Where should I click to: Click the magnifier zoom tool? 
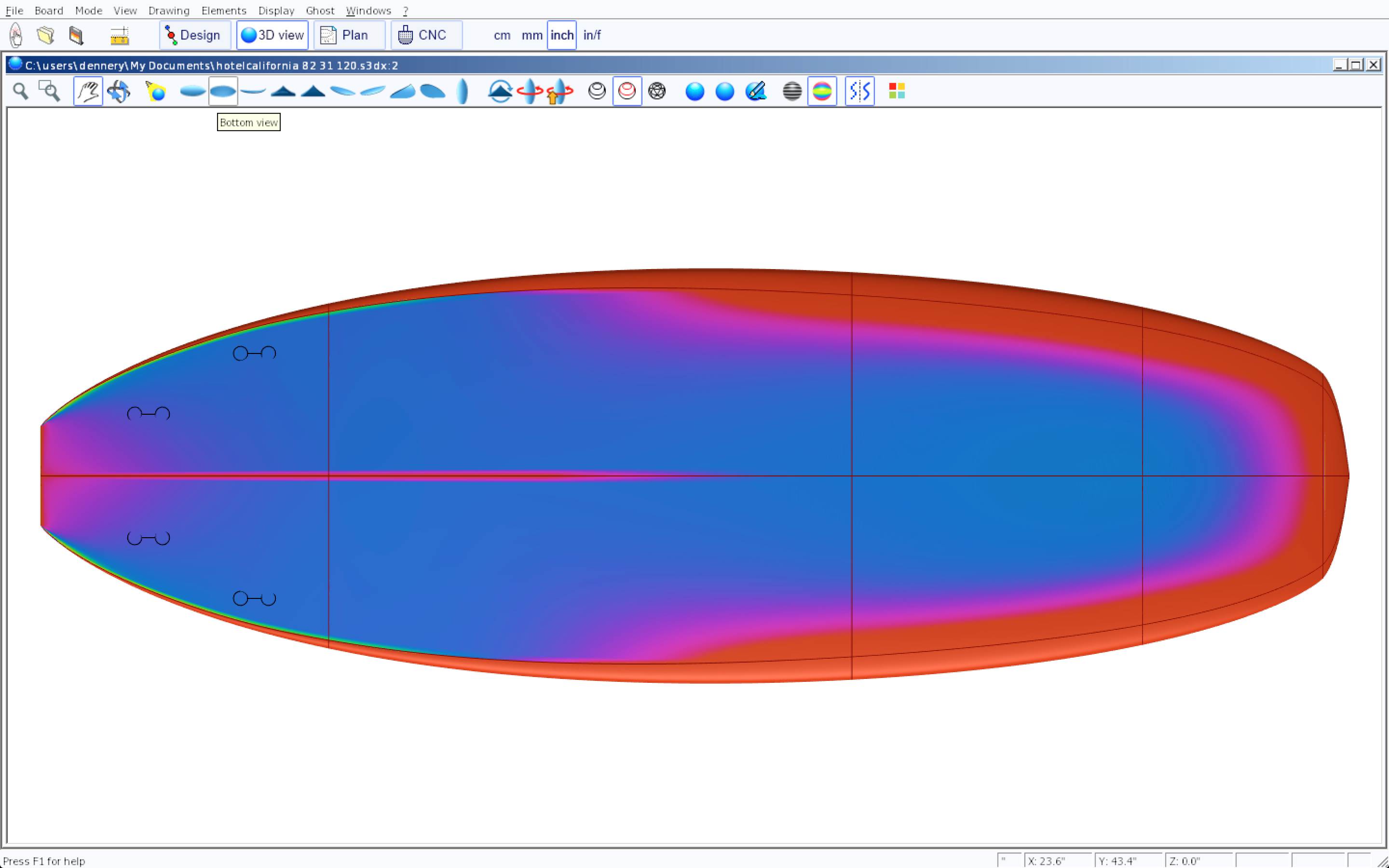[x=21, y=91]
